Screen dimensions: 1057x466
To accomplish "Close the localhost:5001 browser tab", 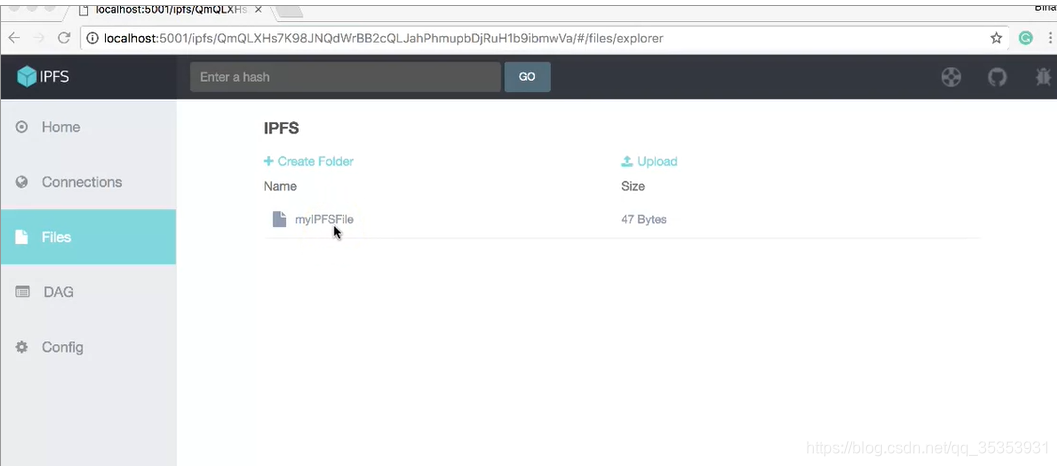I will pos(258,9).
